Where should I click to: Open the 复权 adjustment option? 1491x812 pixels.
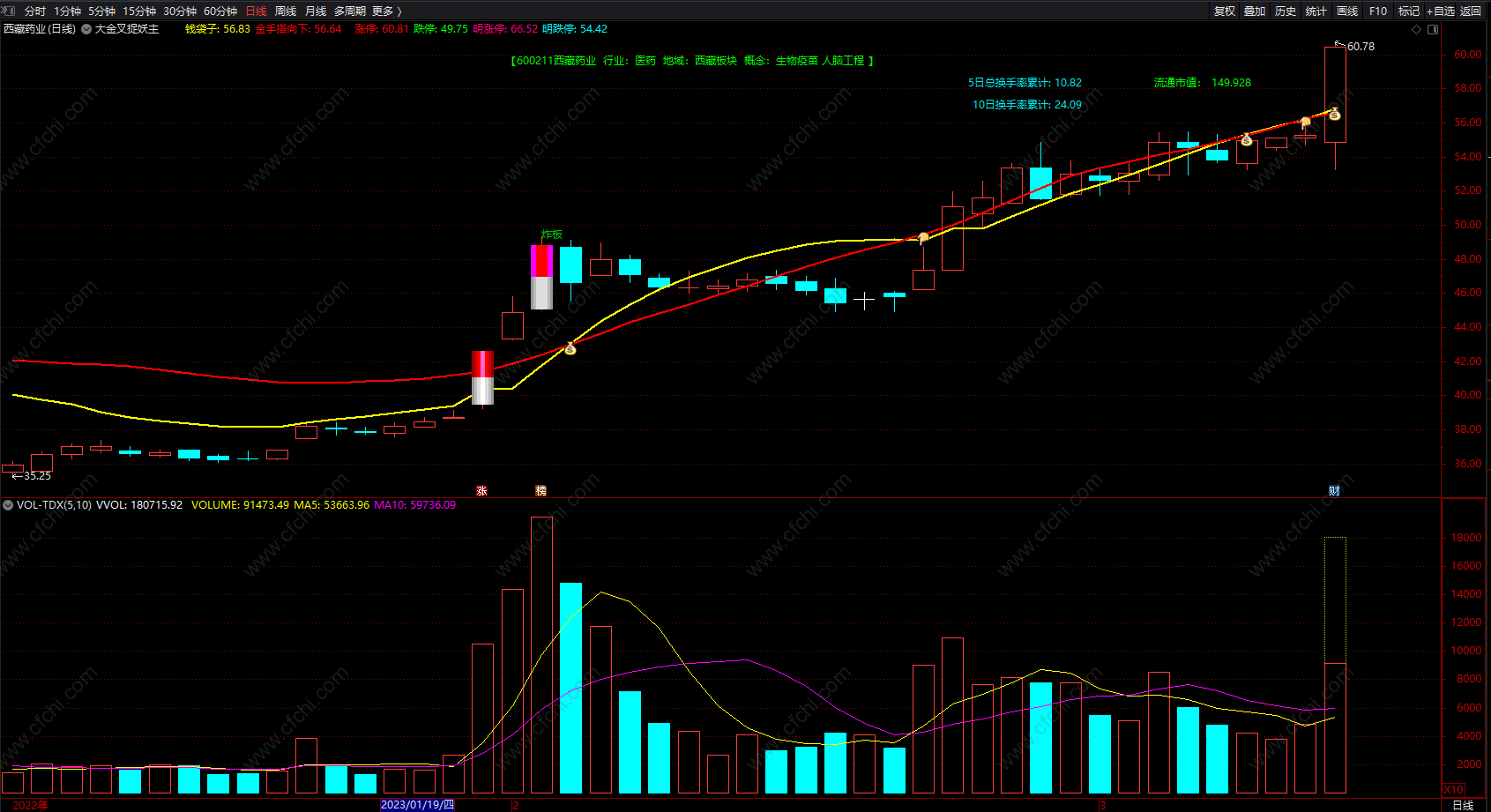(x=1224, y=11)
